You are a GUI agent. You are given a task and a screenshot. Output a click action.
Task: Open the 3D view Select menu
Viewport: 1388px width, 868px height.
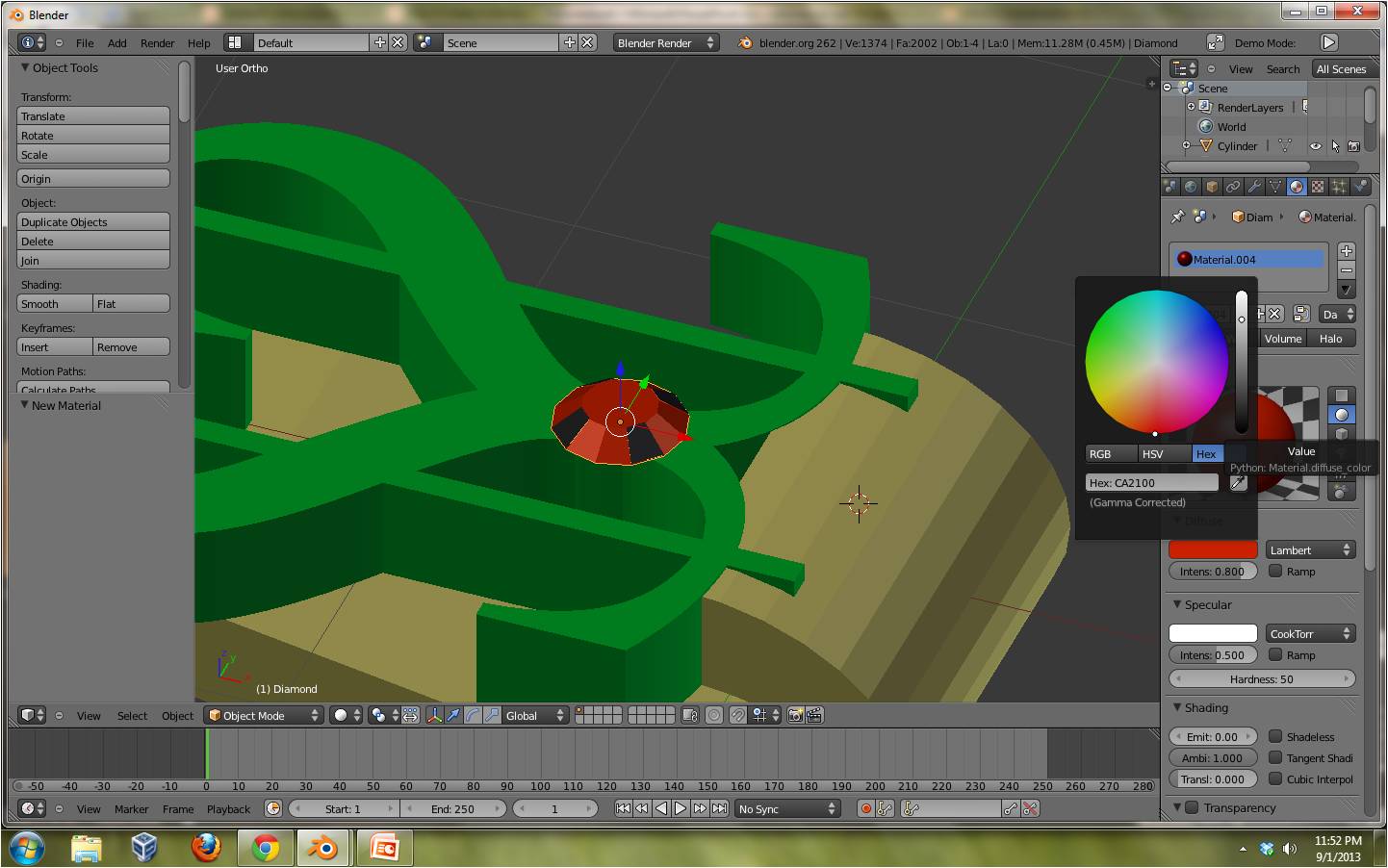(x=132, y=715)
